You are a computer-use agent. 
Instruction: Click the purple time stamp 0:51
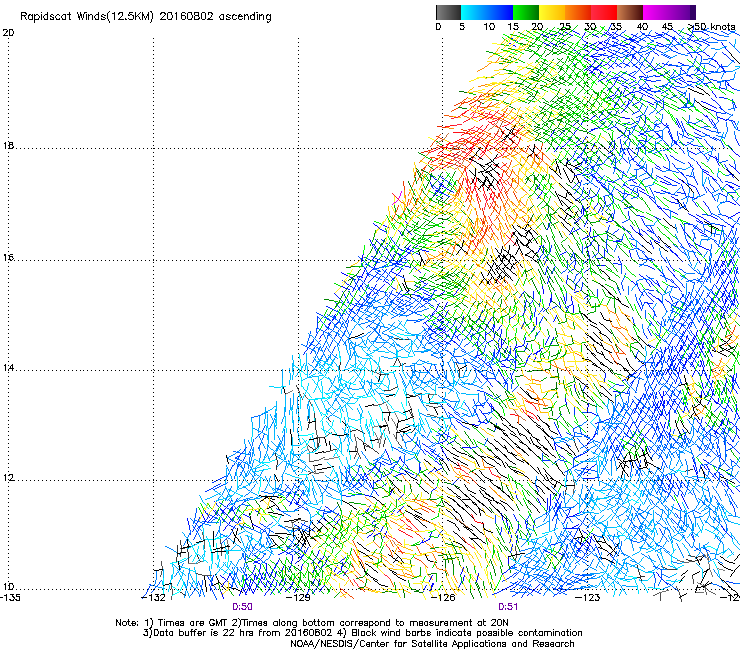pyautogui.click(x=508, y=607)
